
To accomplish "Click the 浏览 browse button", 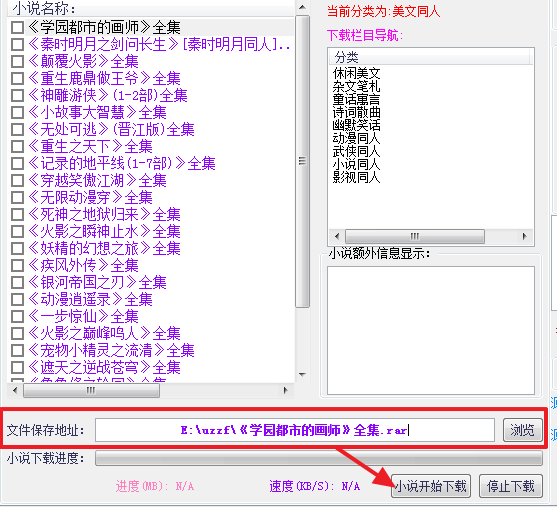I will [523, 430].
